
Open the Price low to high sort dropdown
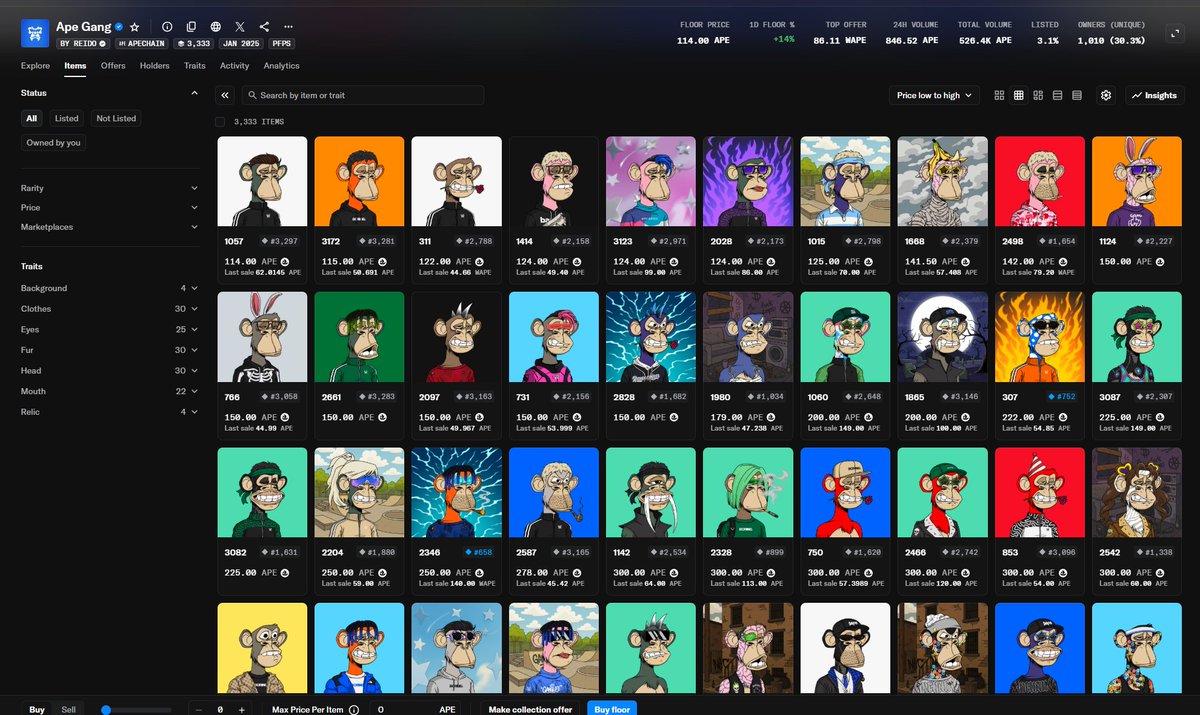click(x=934, y=95)
